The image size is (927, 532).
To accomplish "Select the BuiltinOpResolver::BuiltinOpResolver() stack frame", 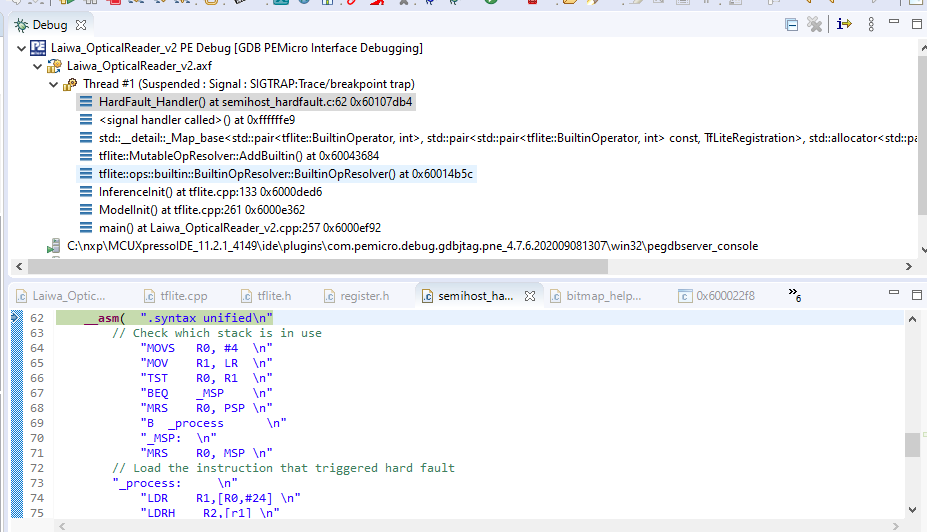I will 286,174.
